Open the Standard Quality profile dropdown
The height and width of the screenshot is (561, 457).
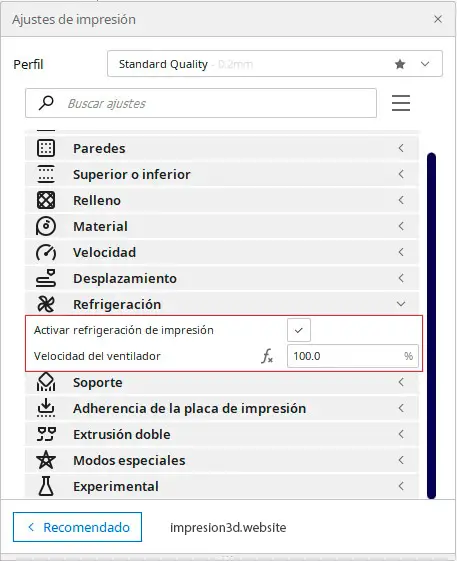pyautogui.click(x=274, y=64)
